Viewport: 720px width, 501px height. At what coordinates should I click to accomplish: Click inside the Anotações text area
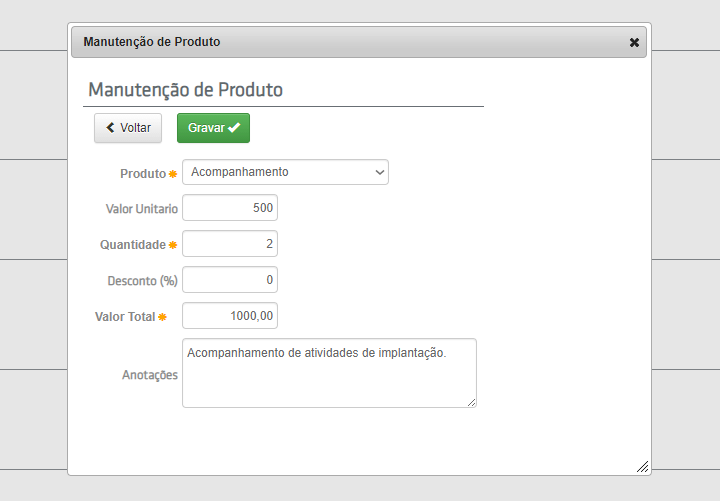point(329,373)
